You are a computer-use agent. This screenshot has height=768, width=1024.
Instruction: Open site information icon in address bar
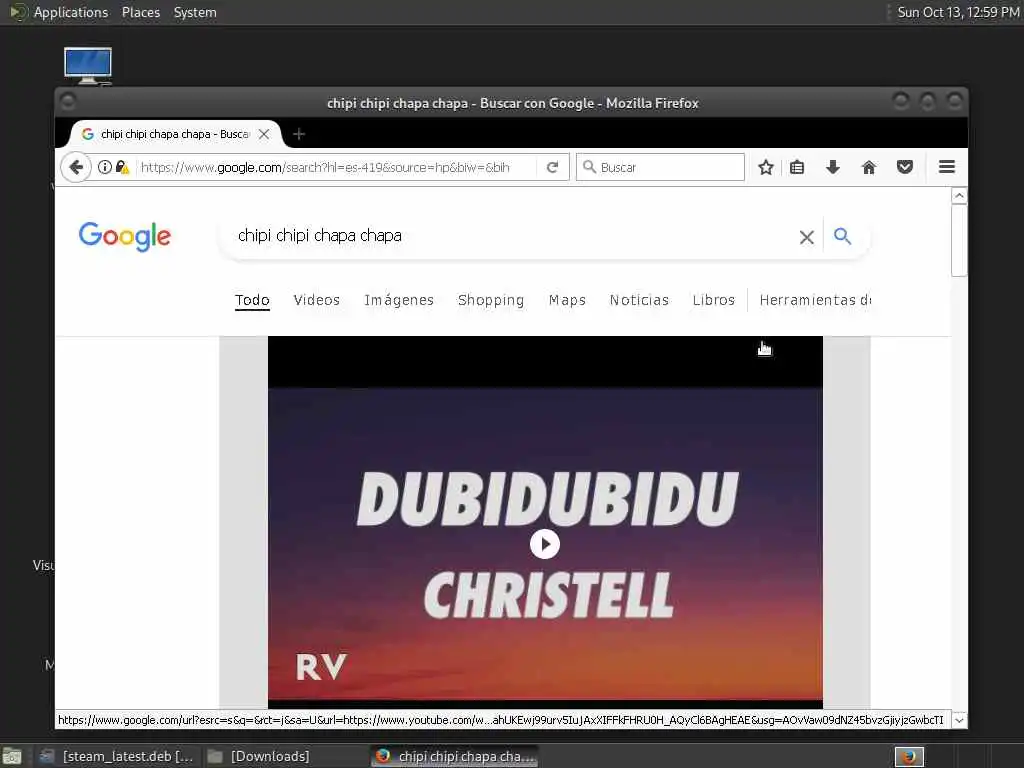click(x=104, y=167)
